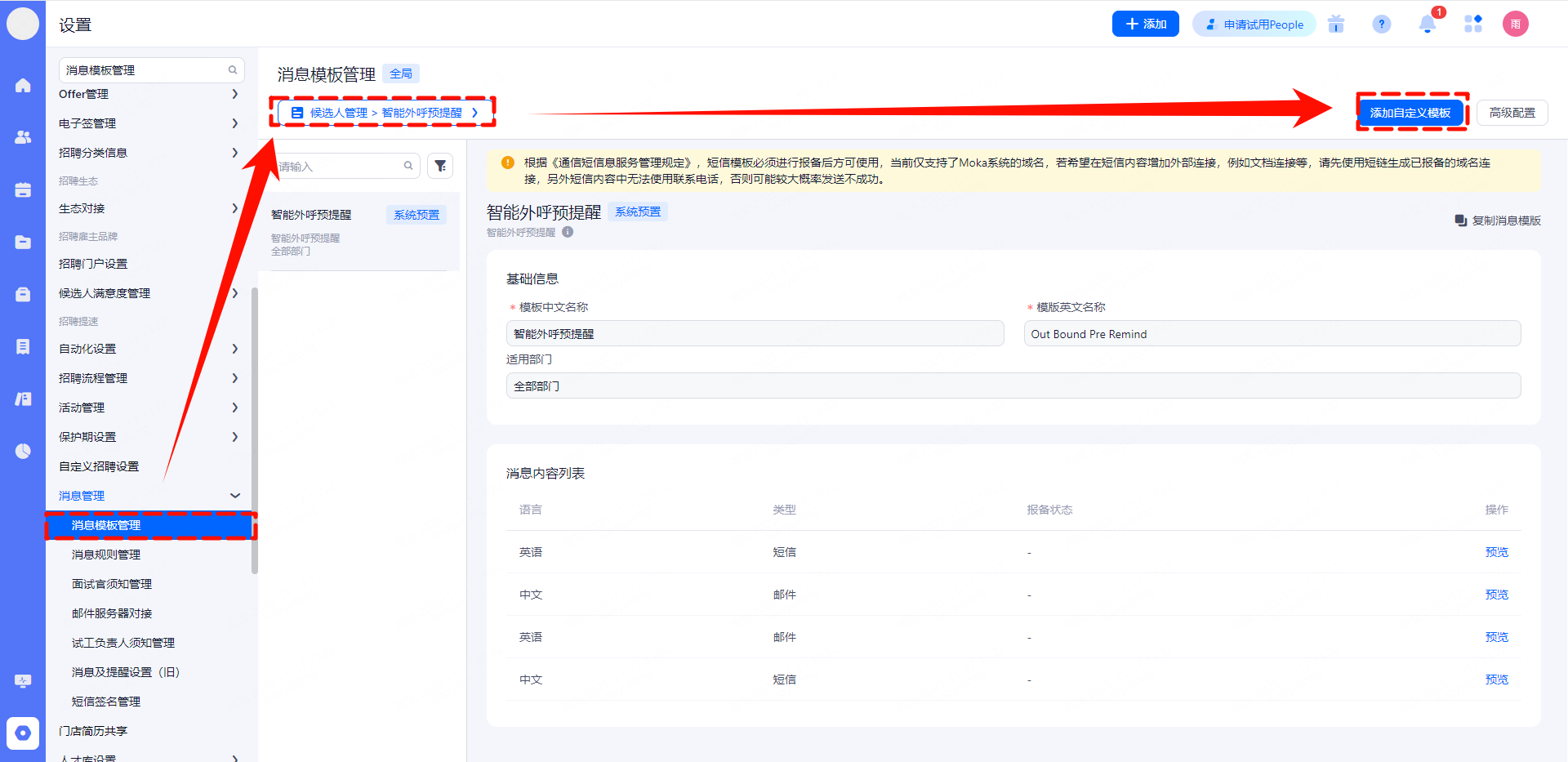Focus the 请输入 template search field

click(347, 166)
